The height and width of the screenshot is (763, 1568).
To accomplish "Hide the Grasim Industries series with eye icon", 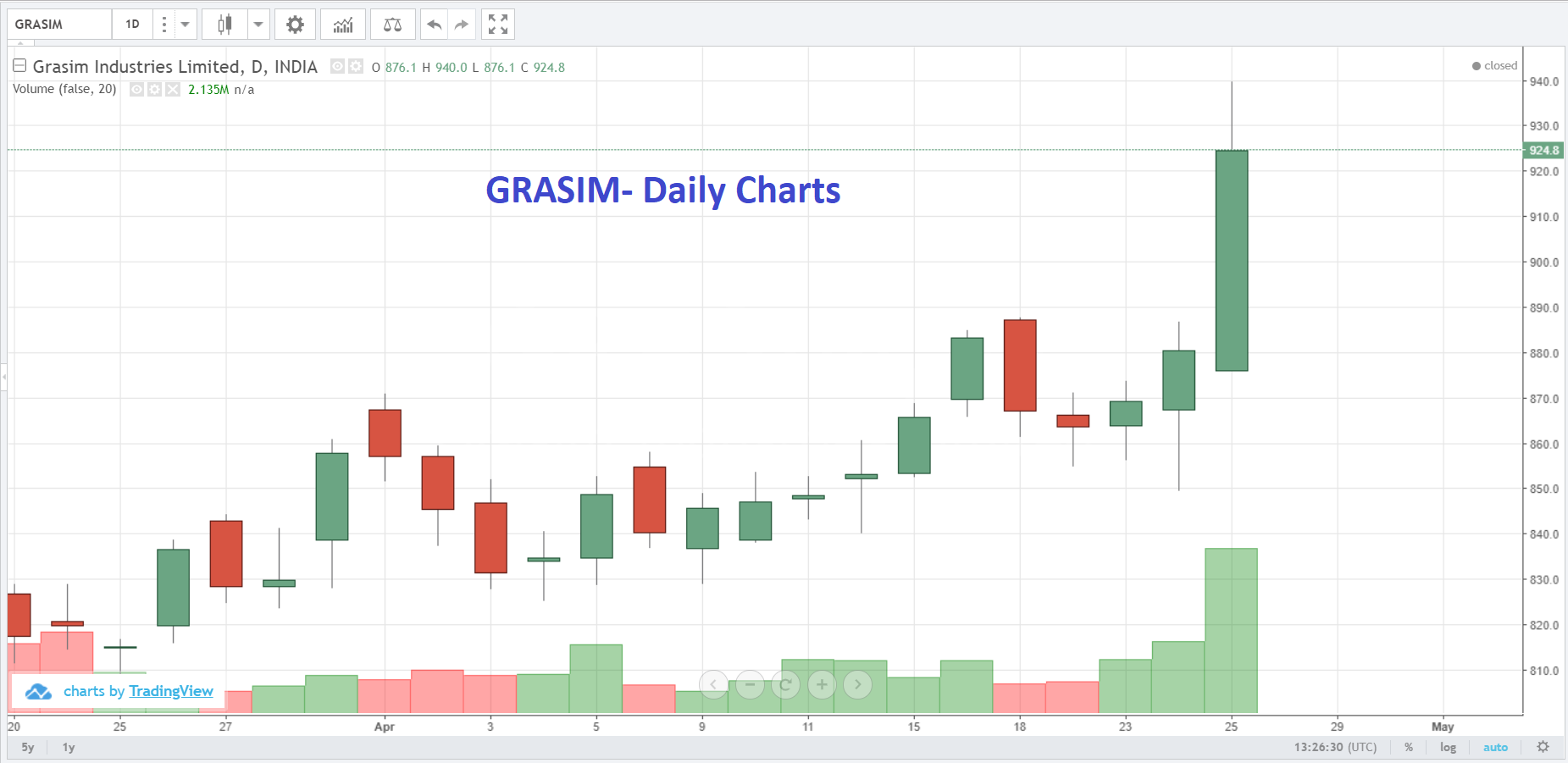I will pos(337,66).
